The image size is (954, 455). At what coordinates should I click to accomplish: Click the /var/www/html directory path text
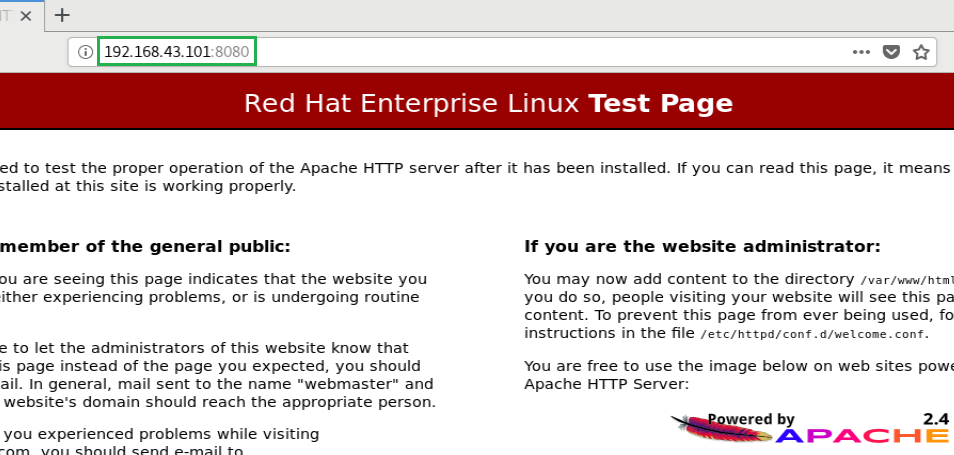point(907,280)
